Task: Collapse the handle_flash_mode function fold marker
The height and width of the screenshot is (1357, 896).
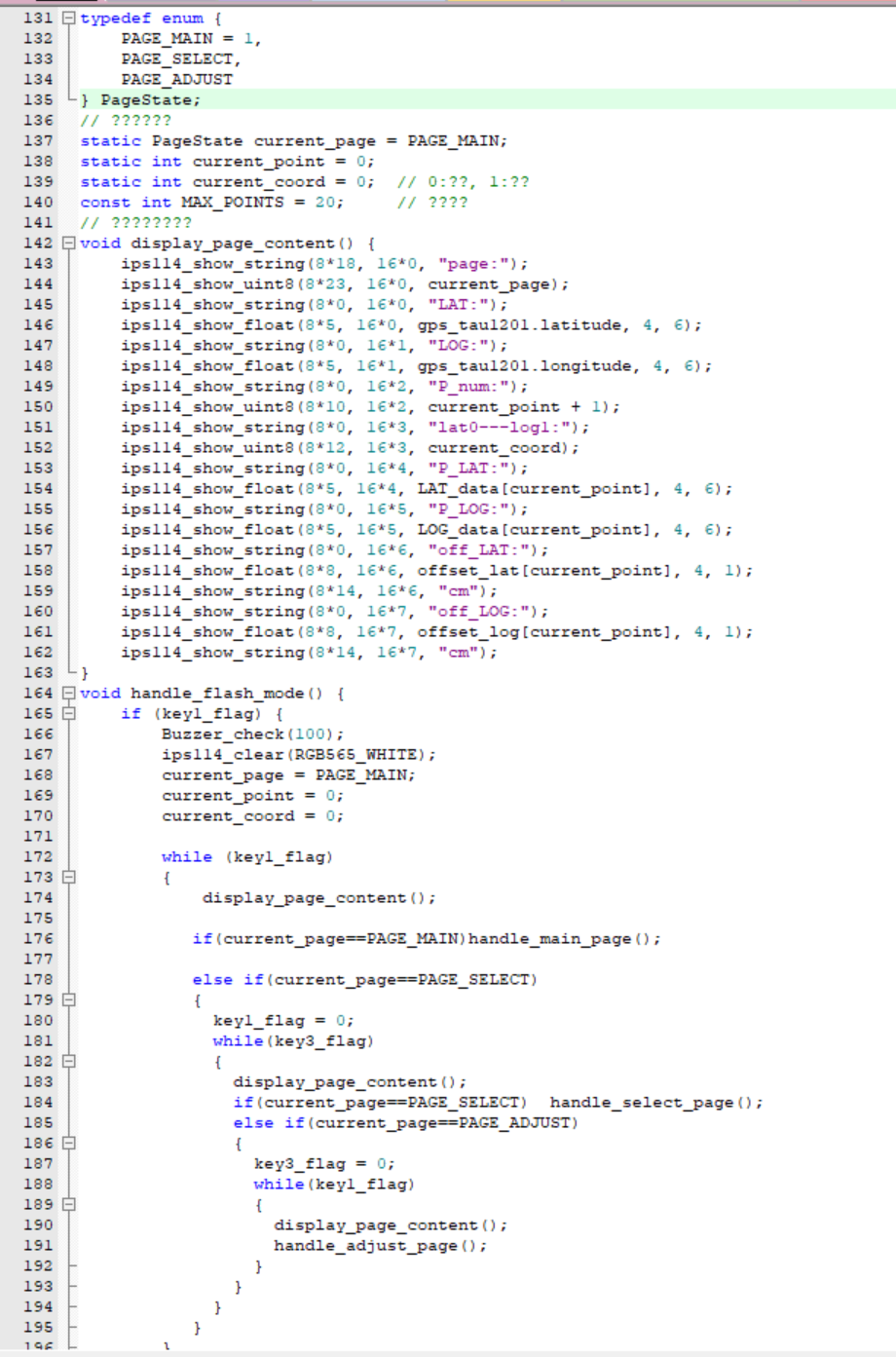Action: (x=68, y=693)
